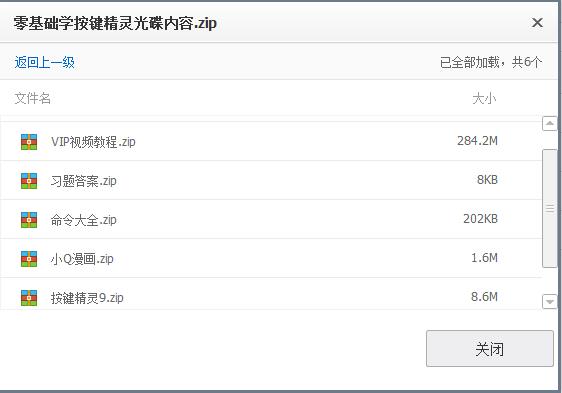
Task: Click the VIP视频教程.zip archive icon
Action: tap(29, 142)
